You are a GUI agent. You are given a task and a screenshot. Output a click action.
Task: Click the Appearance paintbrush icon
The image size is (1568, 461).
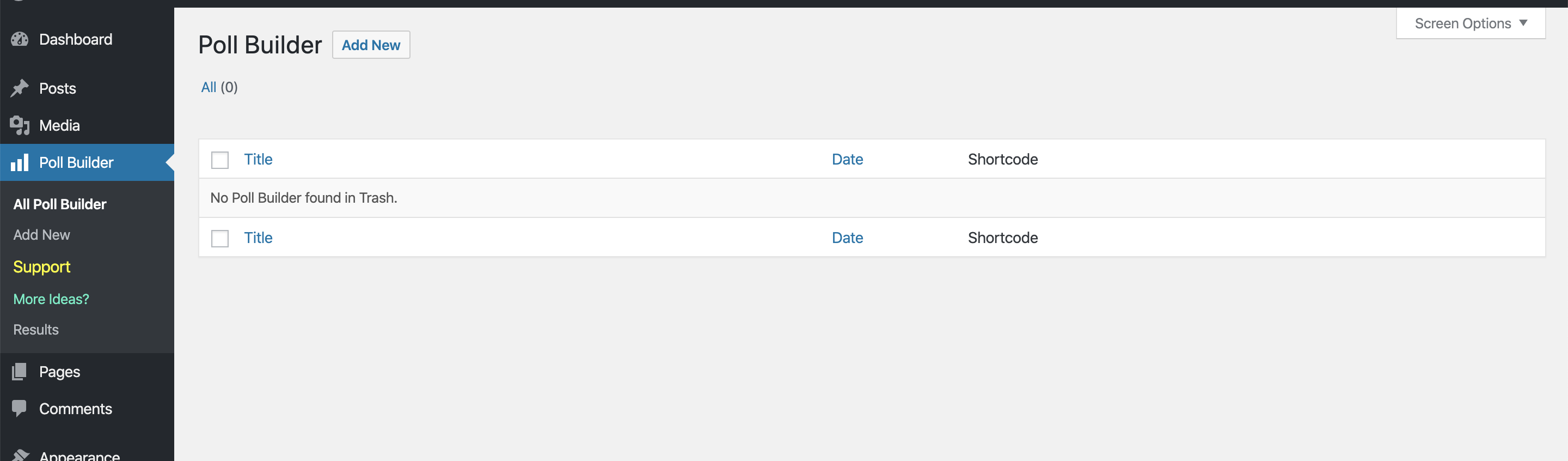(x=20, y=456)
